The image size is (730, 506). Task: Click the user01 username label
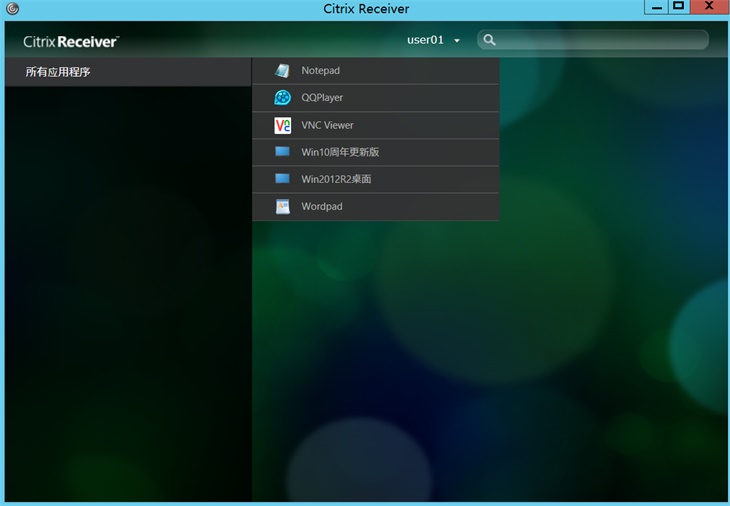pyautogui.click(x=425, y=40)
